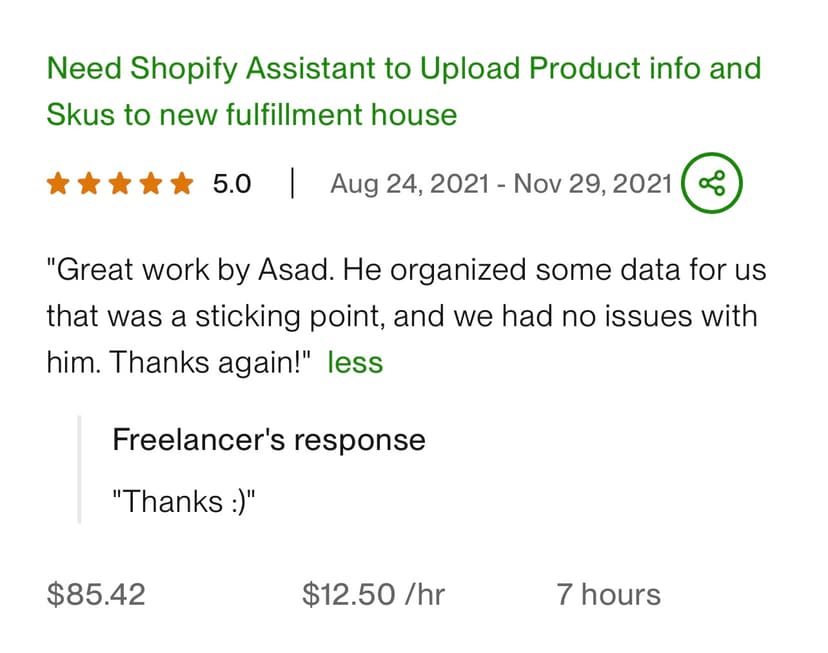Collapse the review with the less link
Viewport: 828px width, 653px height.
pyautogui.click(x=355, y=363)
